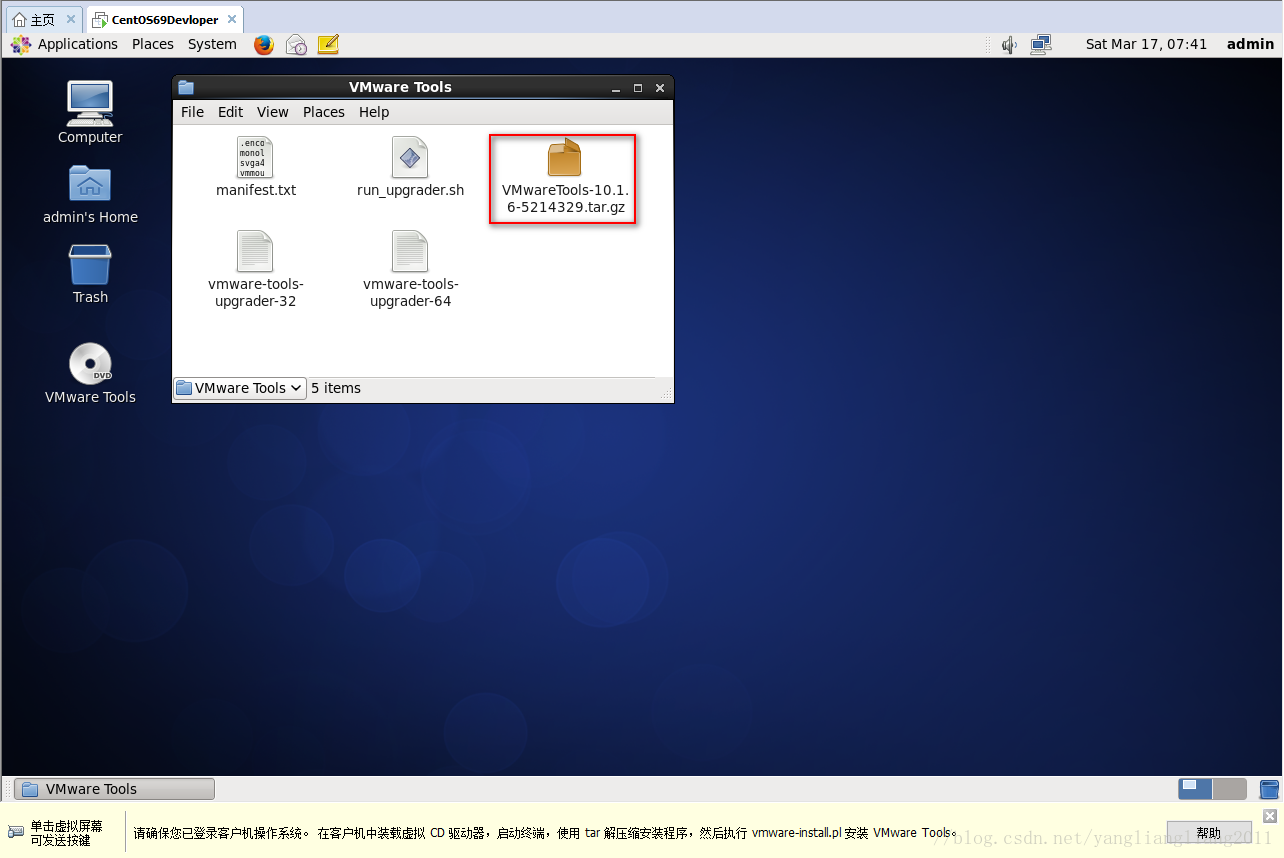Viewport: 1284px width, 858px height.
Task: Close the 主页 tab
Action: pos(71,19)
